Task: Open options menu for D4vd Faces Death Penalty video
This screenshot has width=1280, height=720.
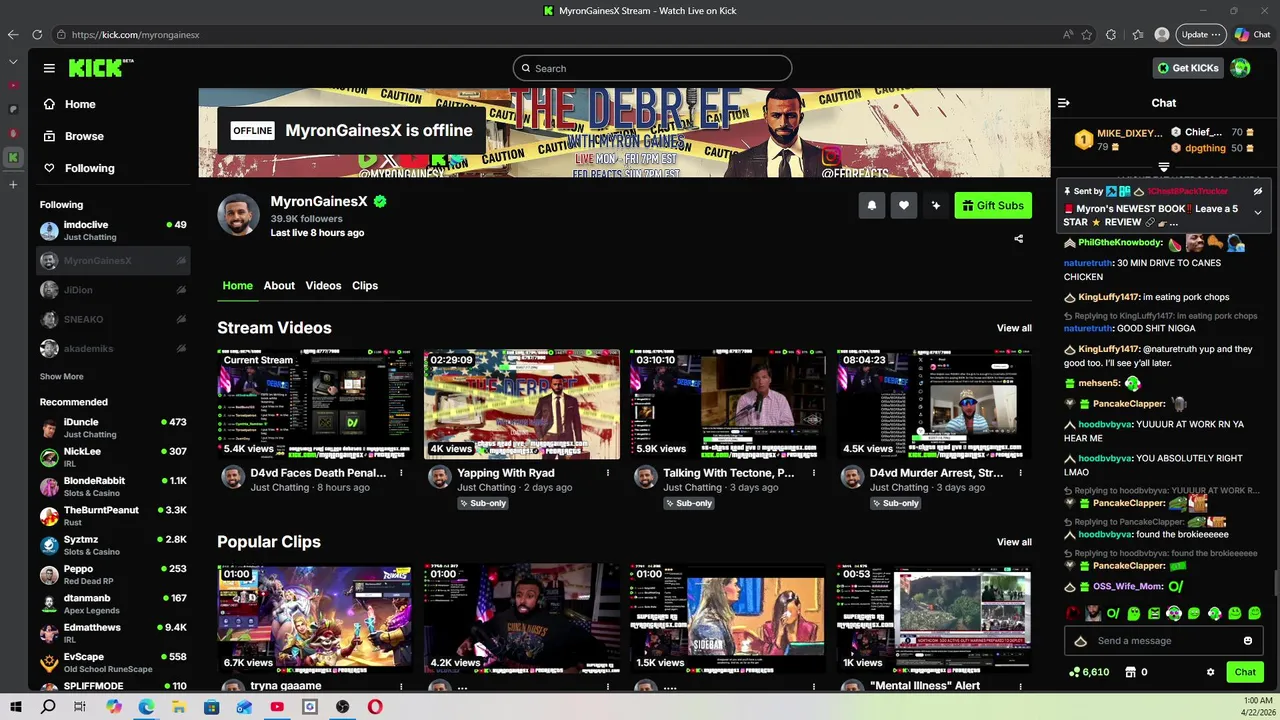Action: [x=401, y=473]
